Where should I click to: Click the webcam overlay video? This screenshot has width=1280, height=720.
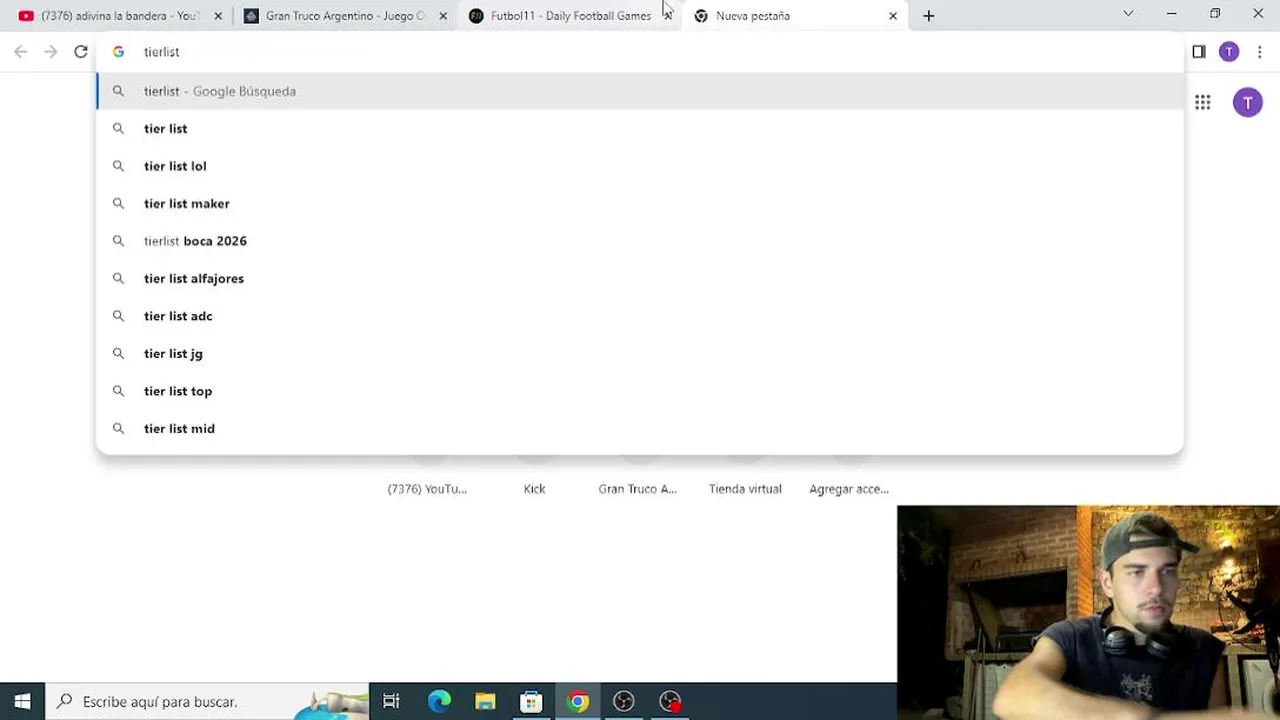coord(1088,612)
